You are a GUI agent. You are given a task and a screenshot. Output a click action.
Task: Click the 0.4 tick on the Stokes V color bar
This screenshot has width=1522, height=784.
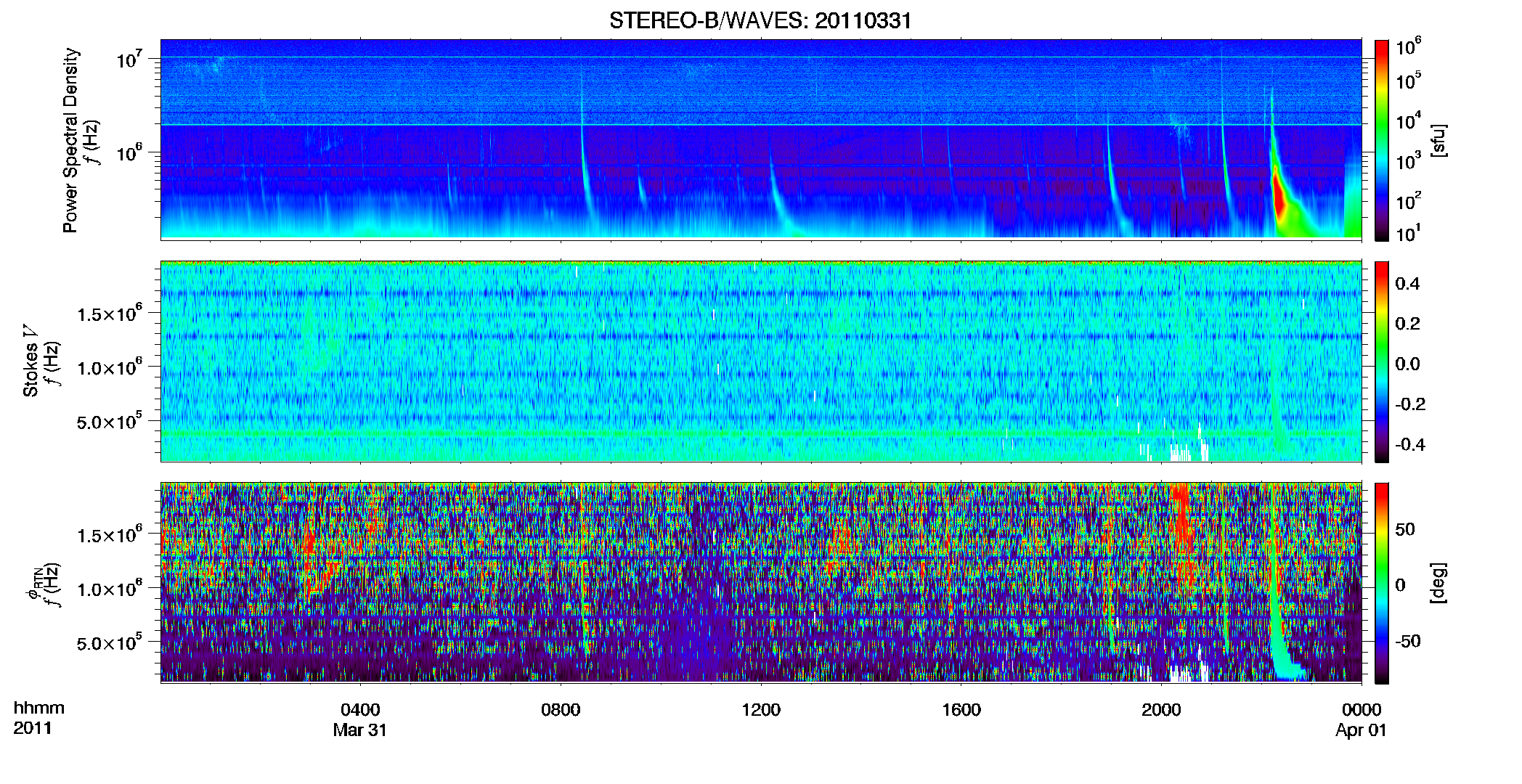click(1407, 284)
